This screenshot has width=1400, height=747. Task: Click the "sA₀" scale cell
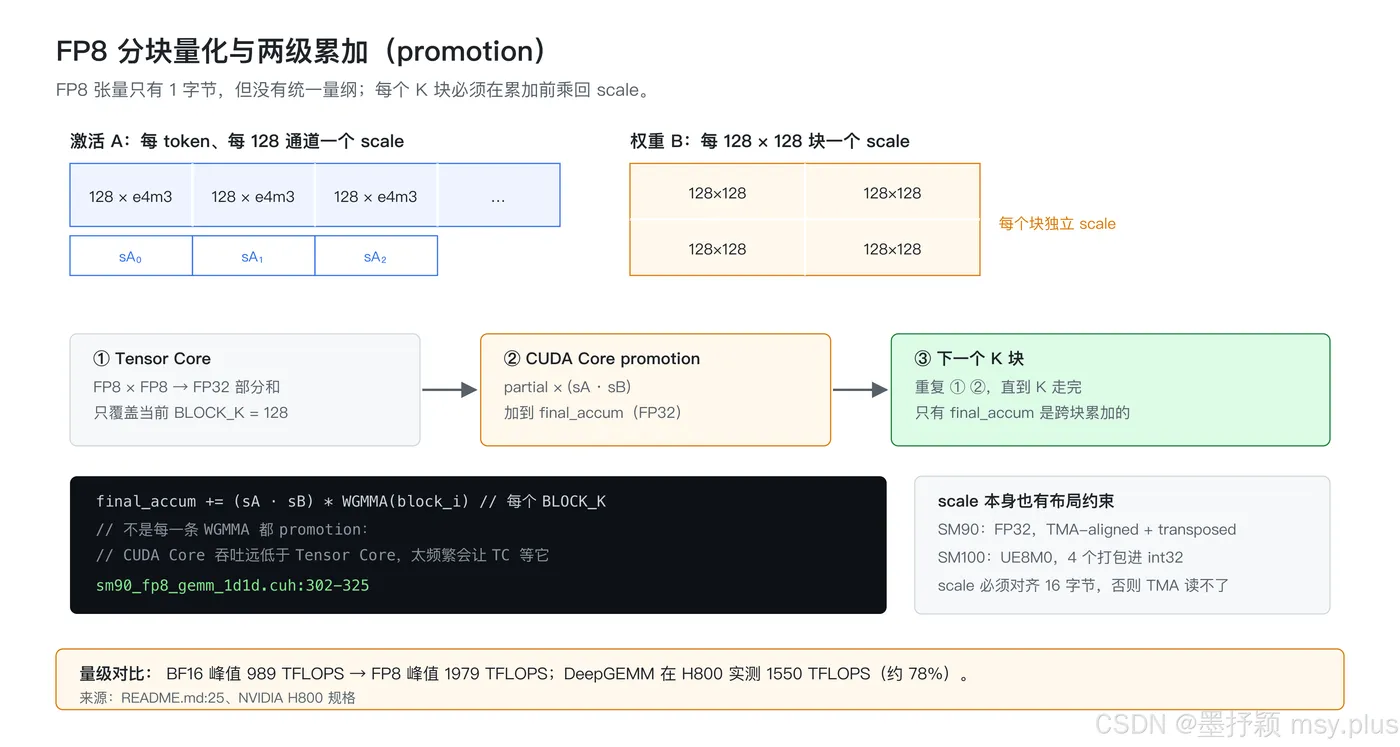click(x=131, y=256)
